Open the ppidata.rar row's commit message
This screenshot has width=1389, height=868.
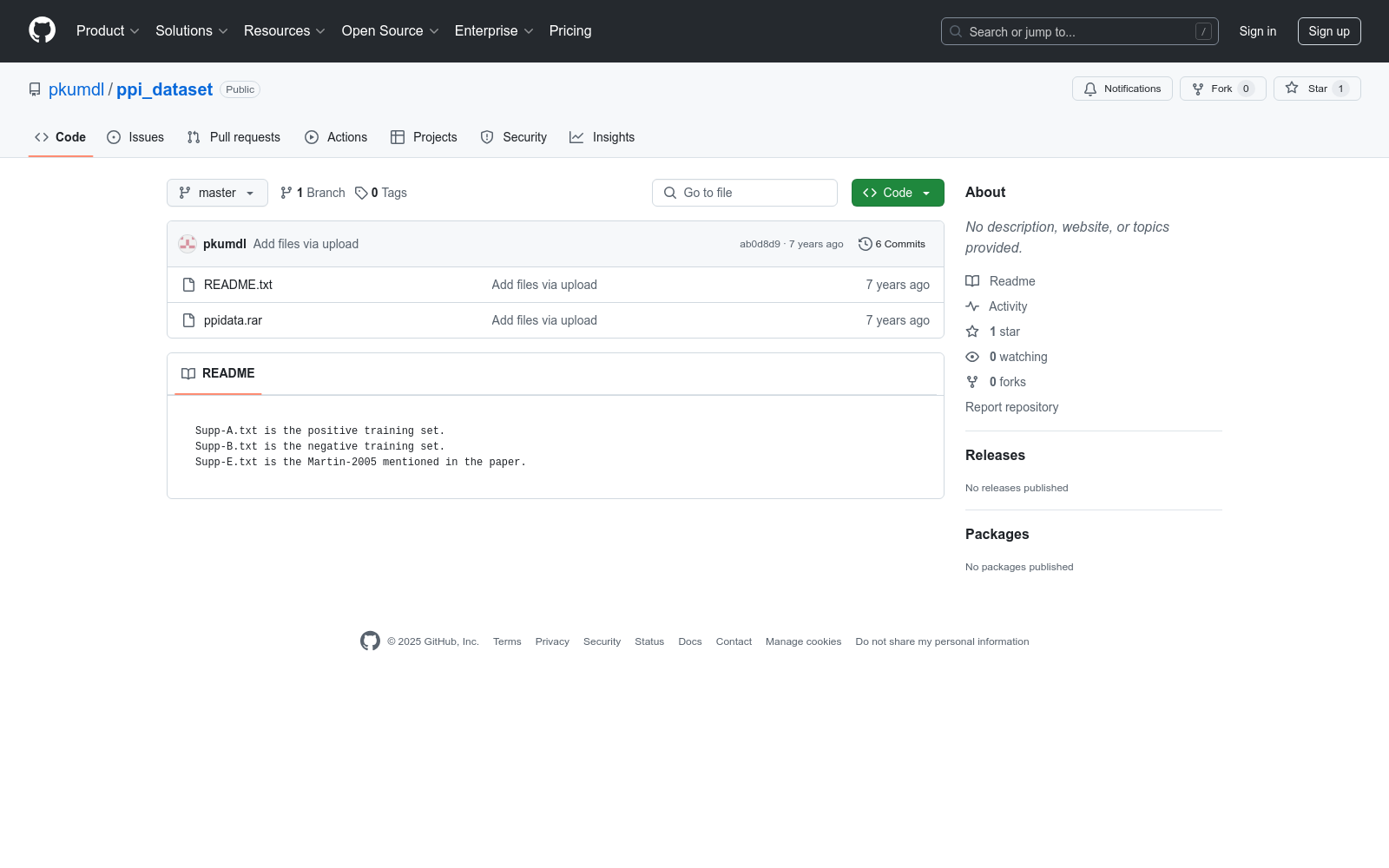(544, 320)
